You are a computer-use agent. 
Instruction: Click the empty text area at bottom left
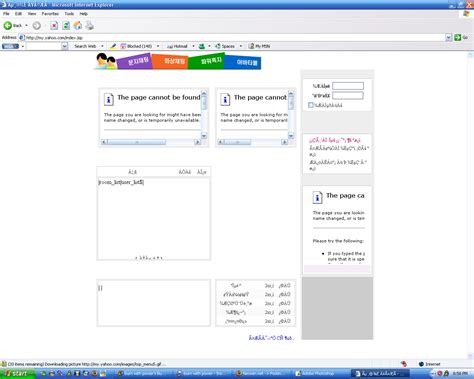coord(154,303)
